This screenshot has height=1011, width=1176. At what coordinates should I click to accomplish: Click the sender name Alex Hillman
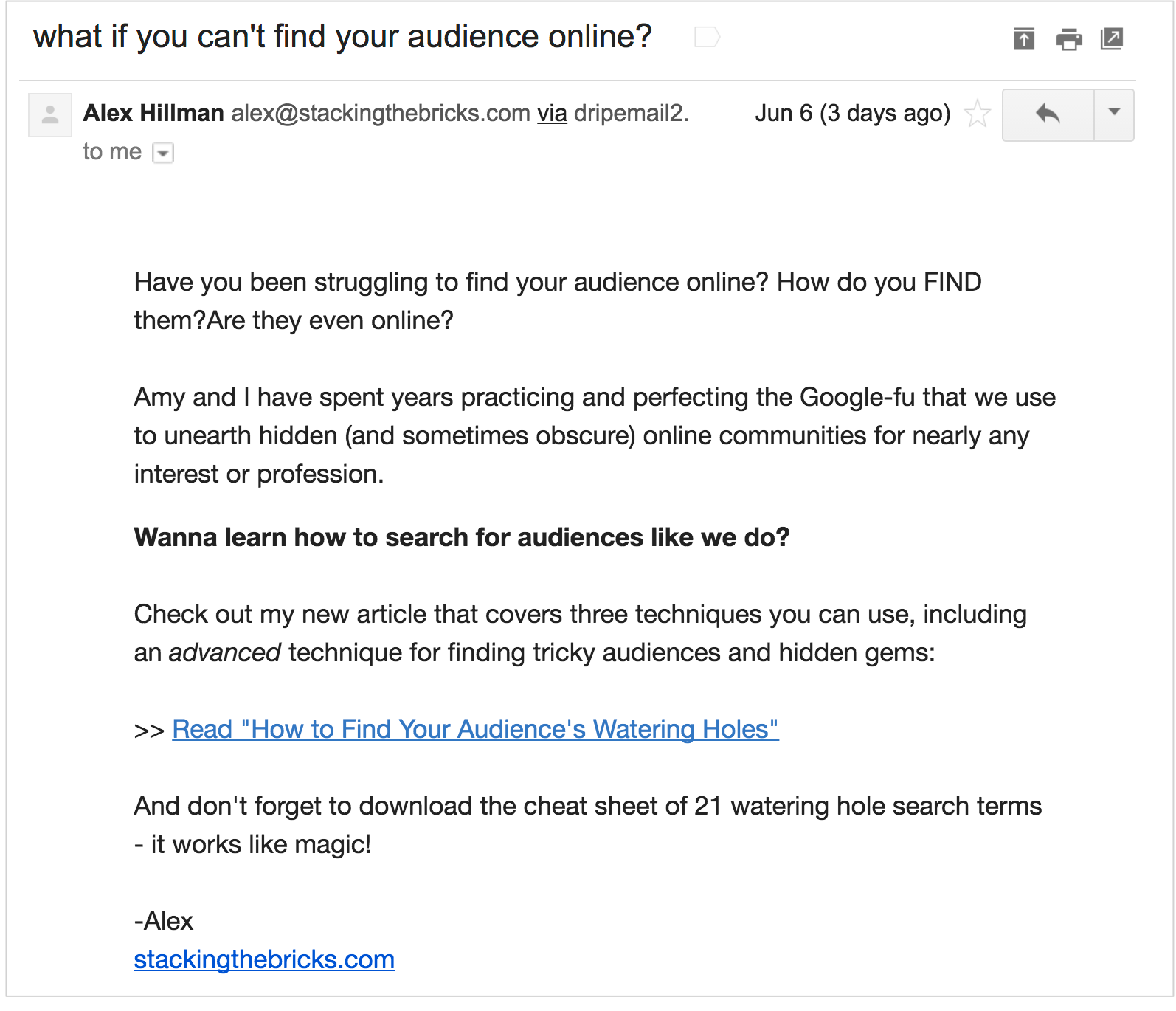(153, 114)
